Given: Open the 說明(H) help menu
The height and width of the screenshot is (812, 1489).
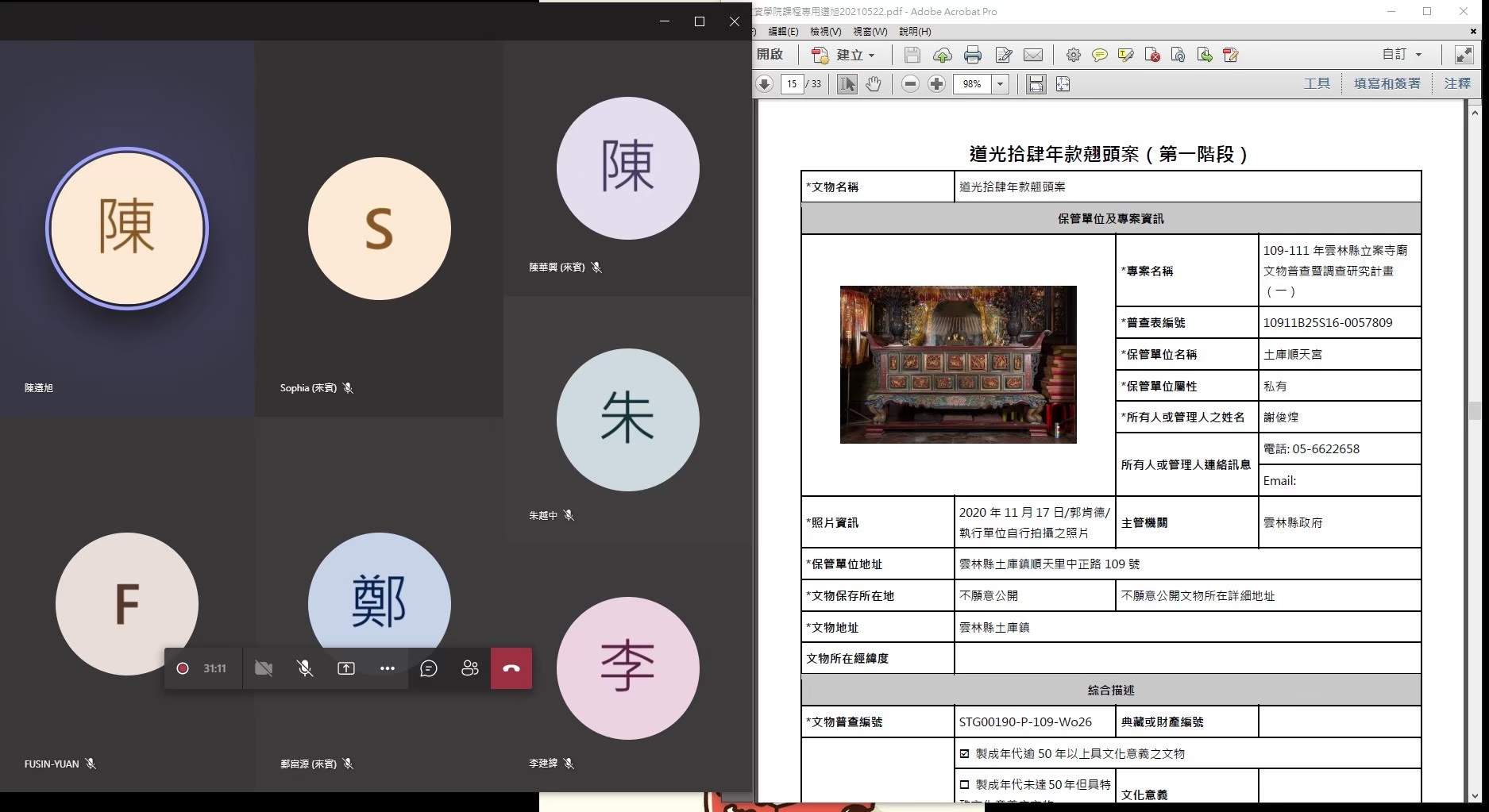Looking at the screenshot, I should tap(915, 32).
